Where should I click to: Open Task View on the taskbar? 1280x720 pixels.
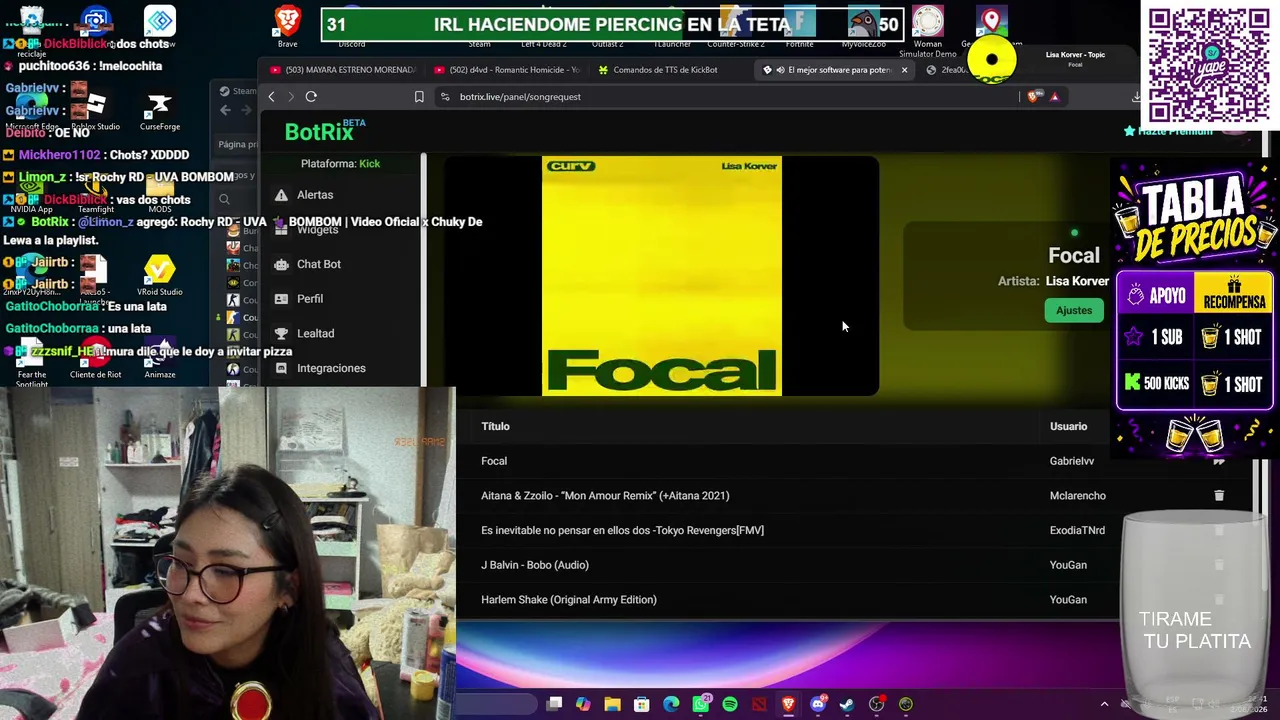[x=554, y=704]
